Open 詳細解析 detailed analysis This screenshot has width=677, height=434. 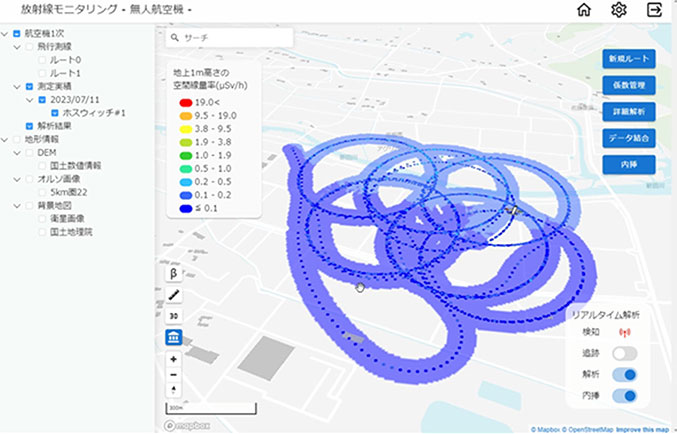tap(629, 111)
